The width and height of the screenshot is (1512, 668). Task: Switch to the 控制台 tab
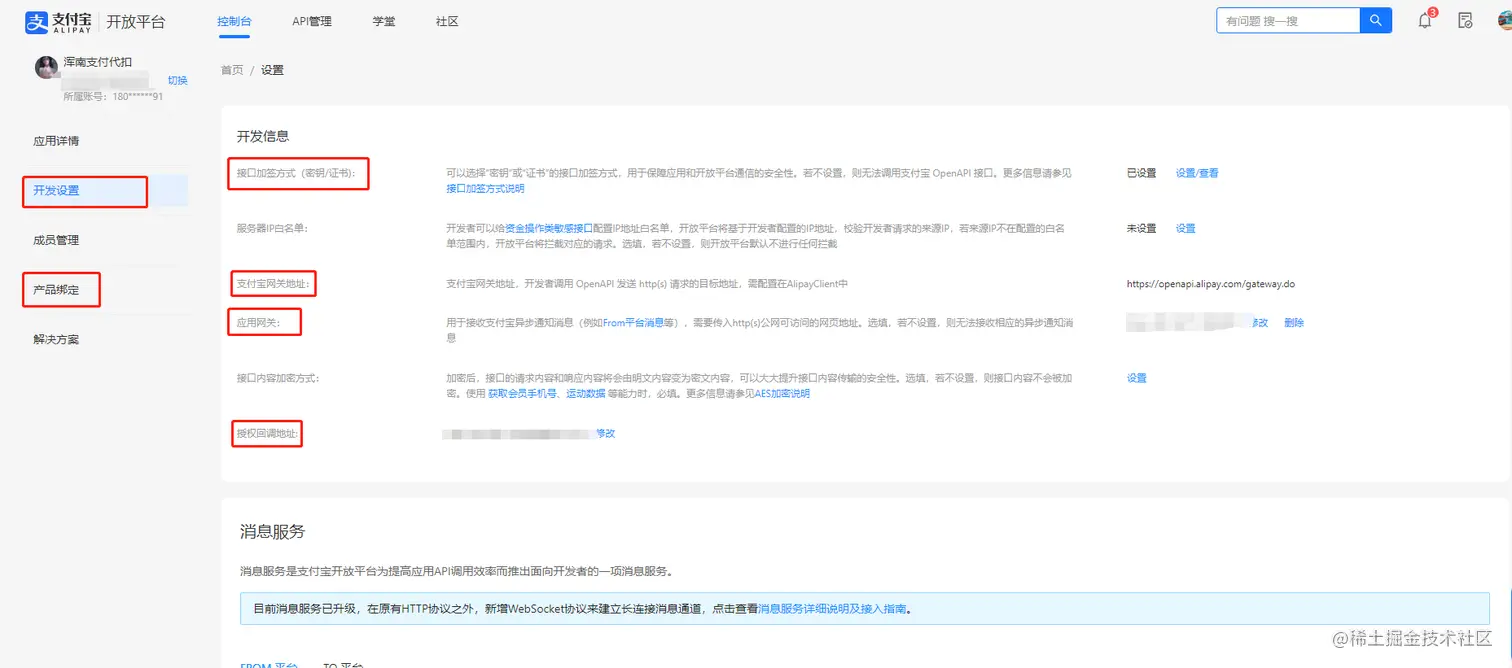pyautogui.click(x=233, y=21)
